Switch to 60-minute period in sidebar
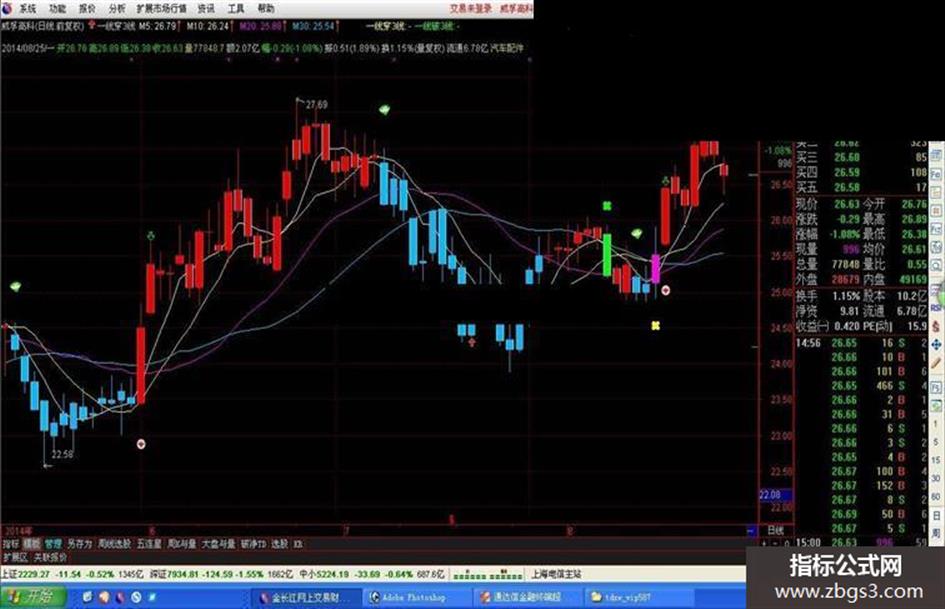 coord(936,496)
